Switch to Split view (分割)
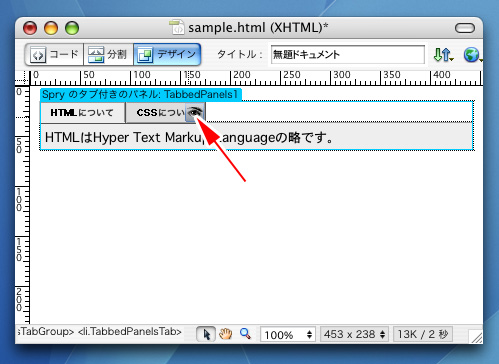This screenshot has width=499, height=364. [108, 54]
